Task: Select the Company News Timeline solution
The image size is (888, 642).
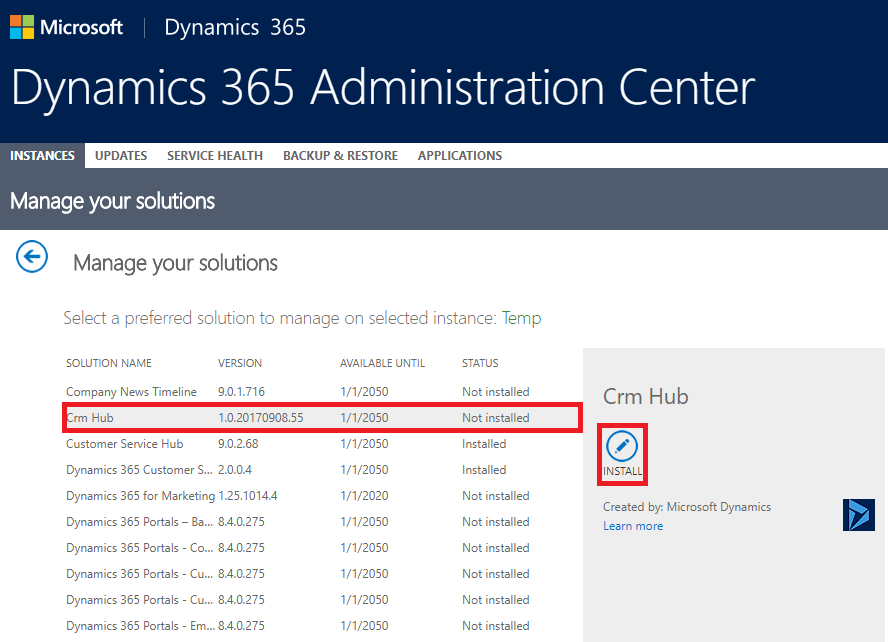Action: coord(131,392)
